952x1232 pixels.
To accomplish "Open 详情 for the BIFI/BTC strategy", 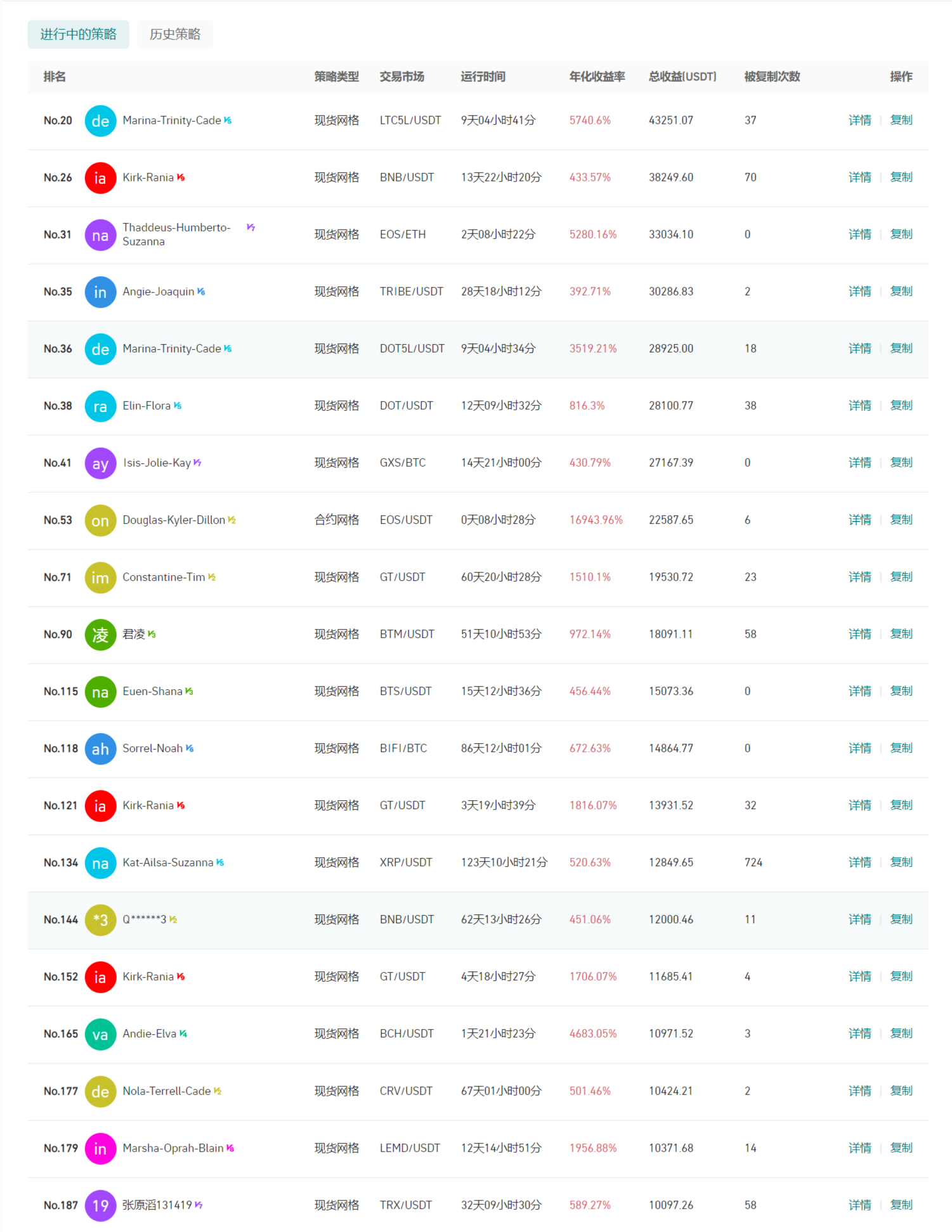I will point(860,748).
